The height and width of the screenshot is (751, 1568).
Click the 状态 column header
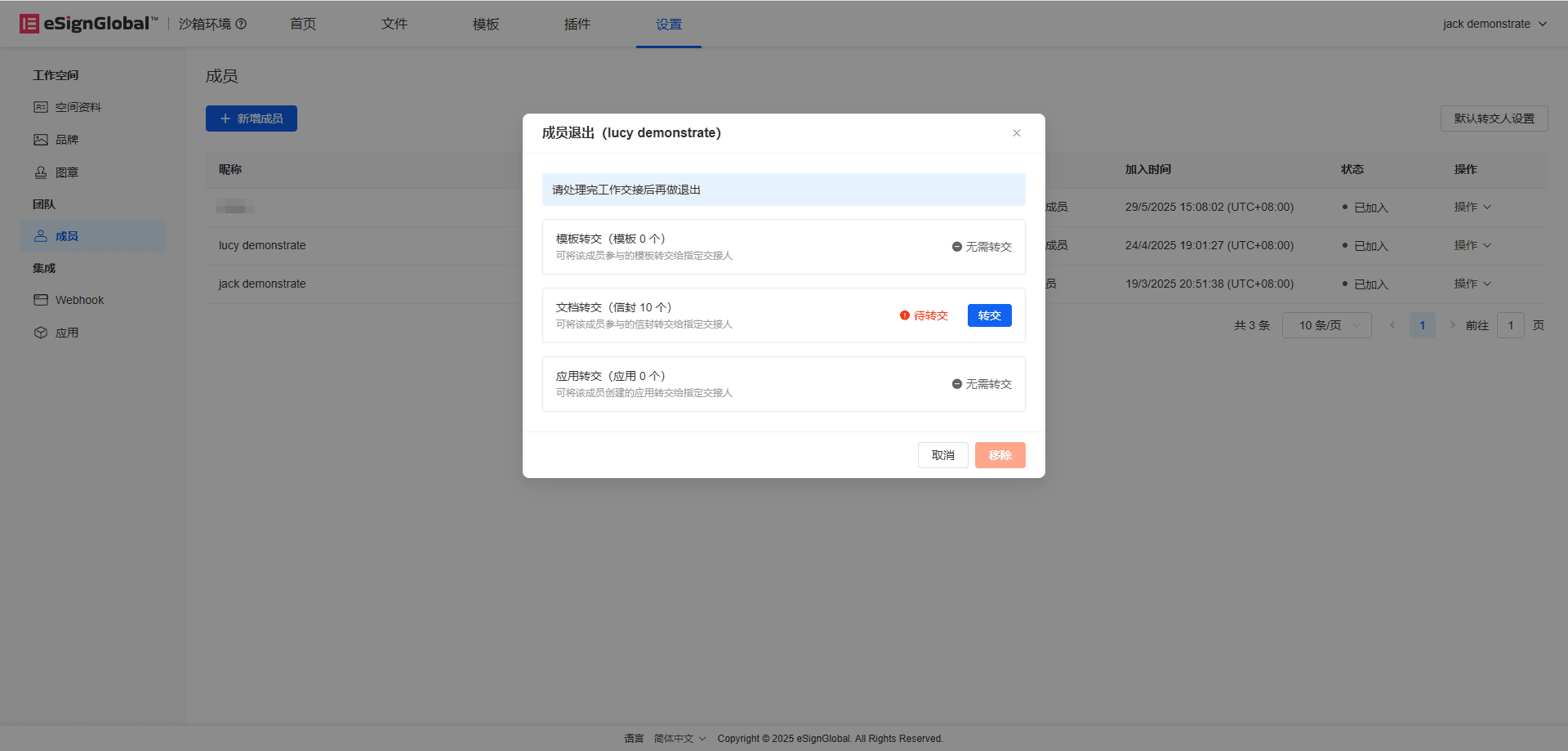1352,169
